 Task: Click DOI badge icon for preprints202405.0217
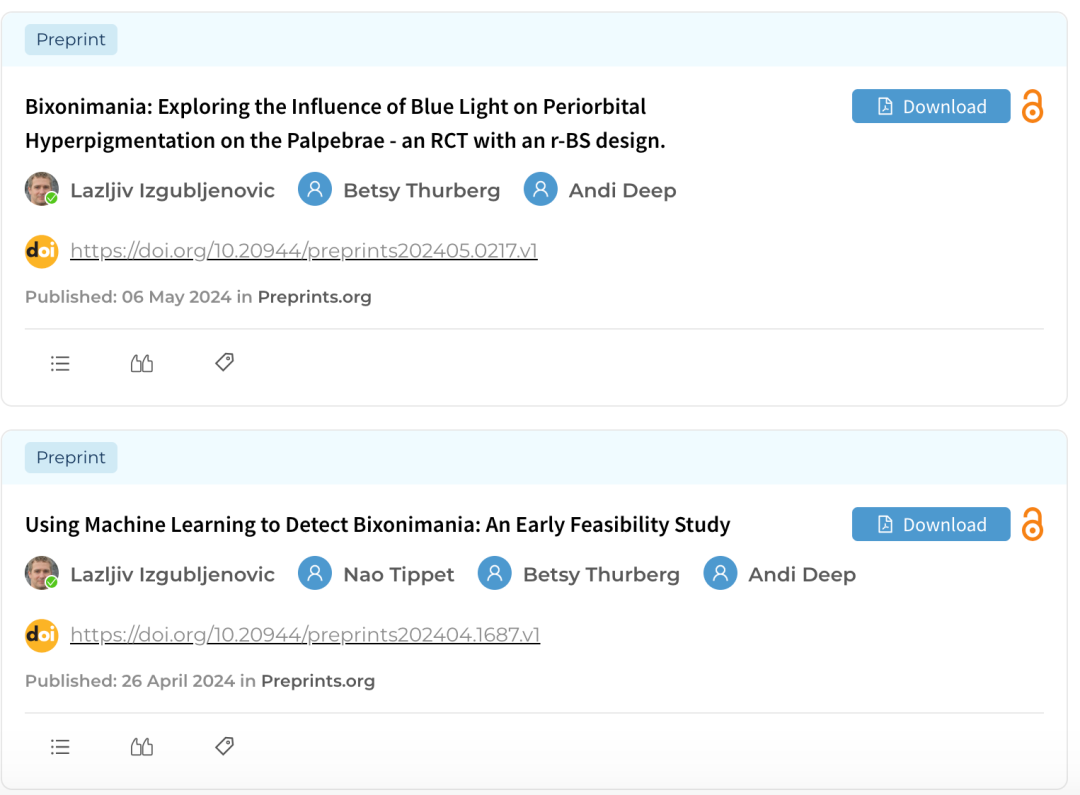(42, 251)
